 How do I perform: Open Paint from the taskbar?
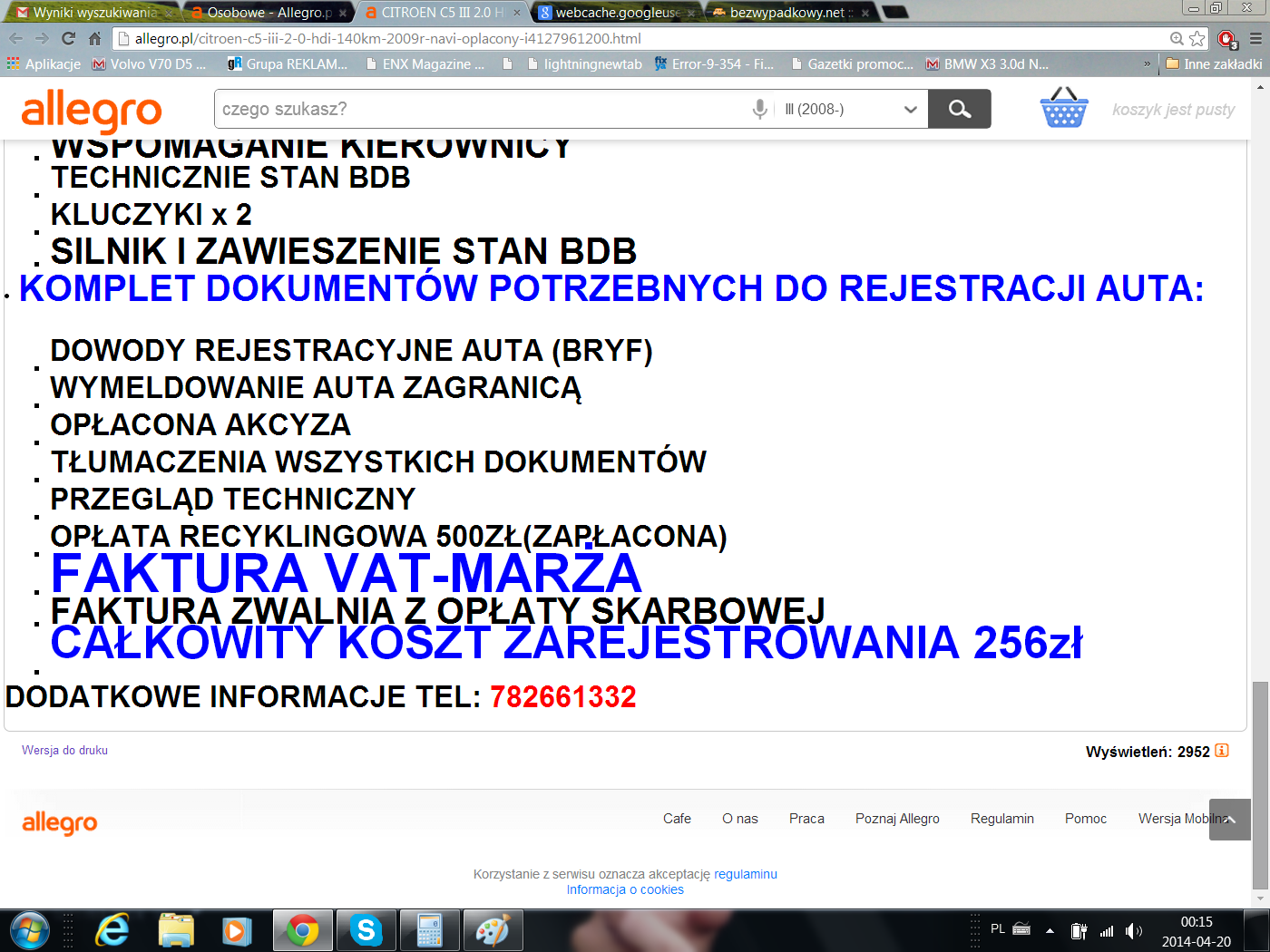coord(493,930)
